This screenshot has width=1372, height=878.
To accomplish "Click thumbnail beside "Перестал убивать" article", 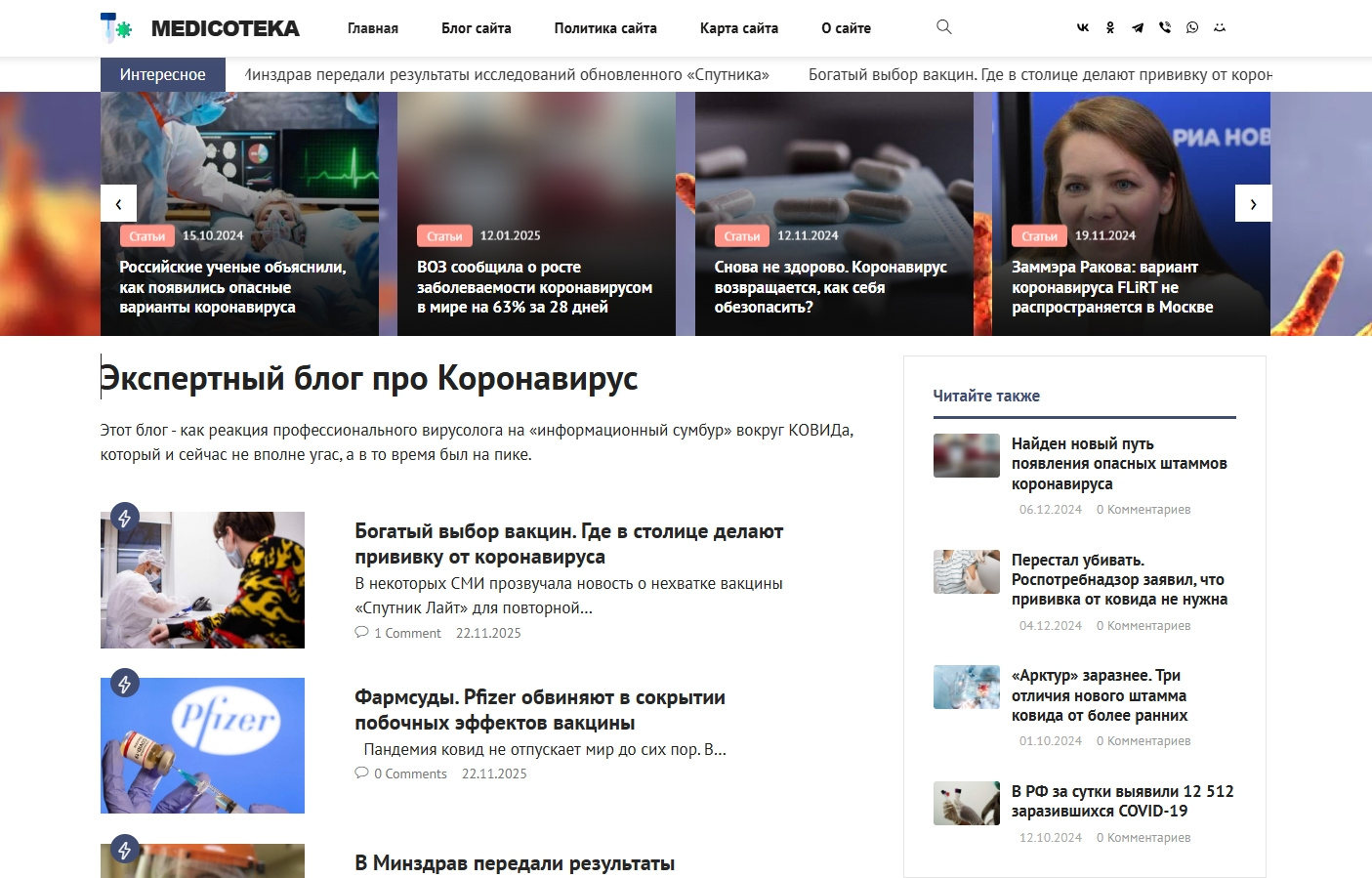I will tap(967, 571).
